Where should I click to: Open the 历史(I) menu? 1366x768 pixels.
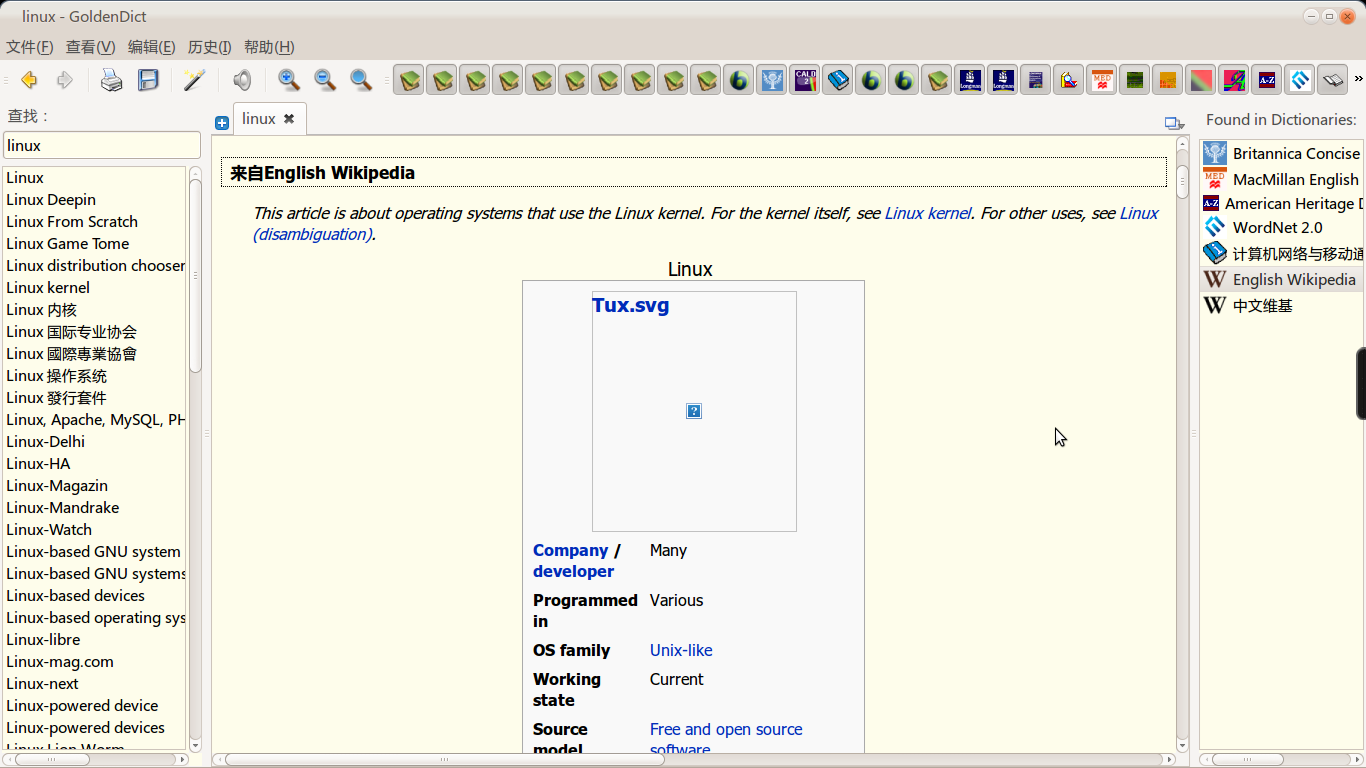coord(210,47)
